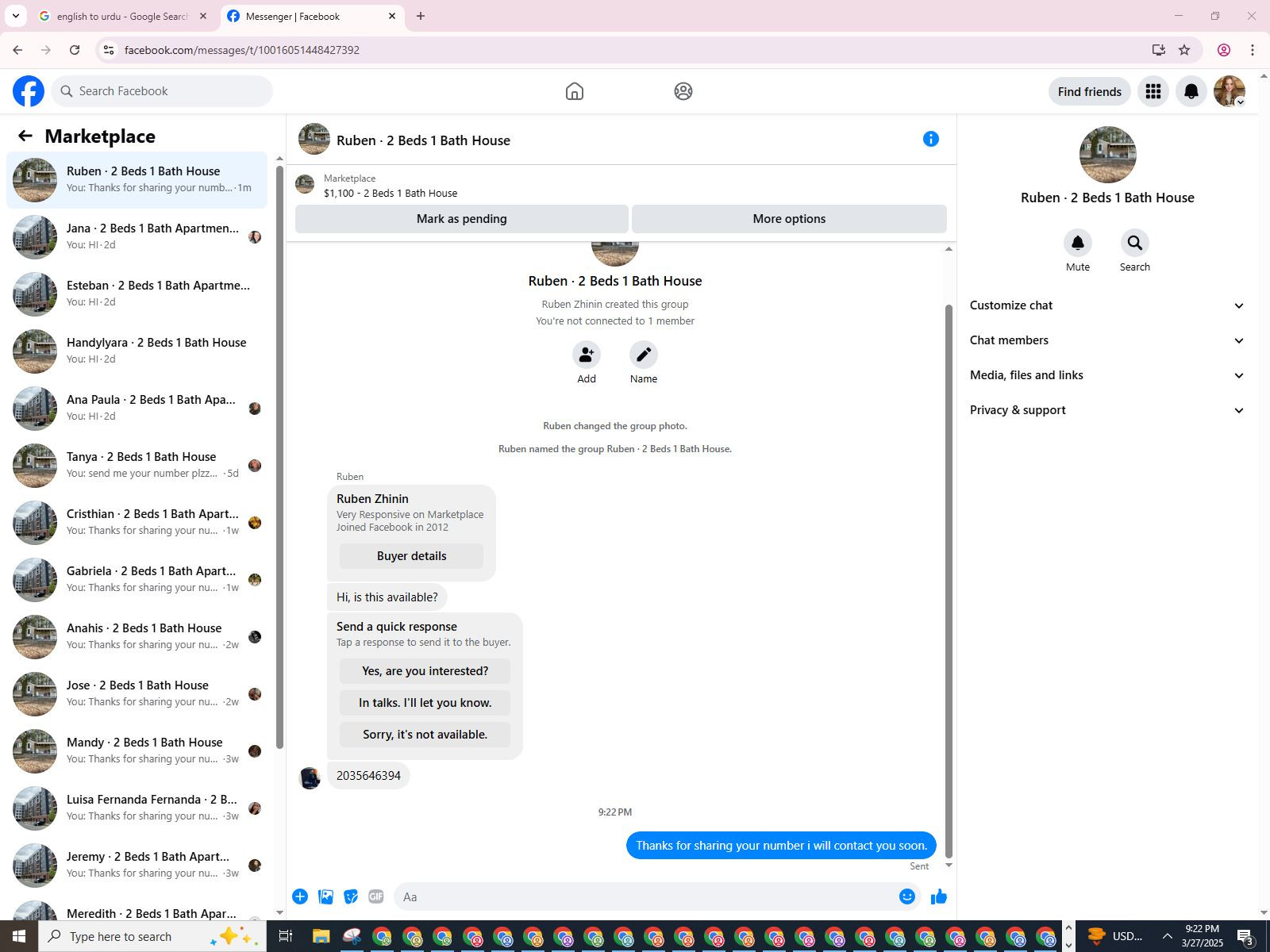Image resolution: width=1270 pixels, height=952 pixels.
Task: Open Tanya 2 Beds 1 Bath House chat
Action: tap(137, 465)
